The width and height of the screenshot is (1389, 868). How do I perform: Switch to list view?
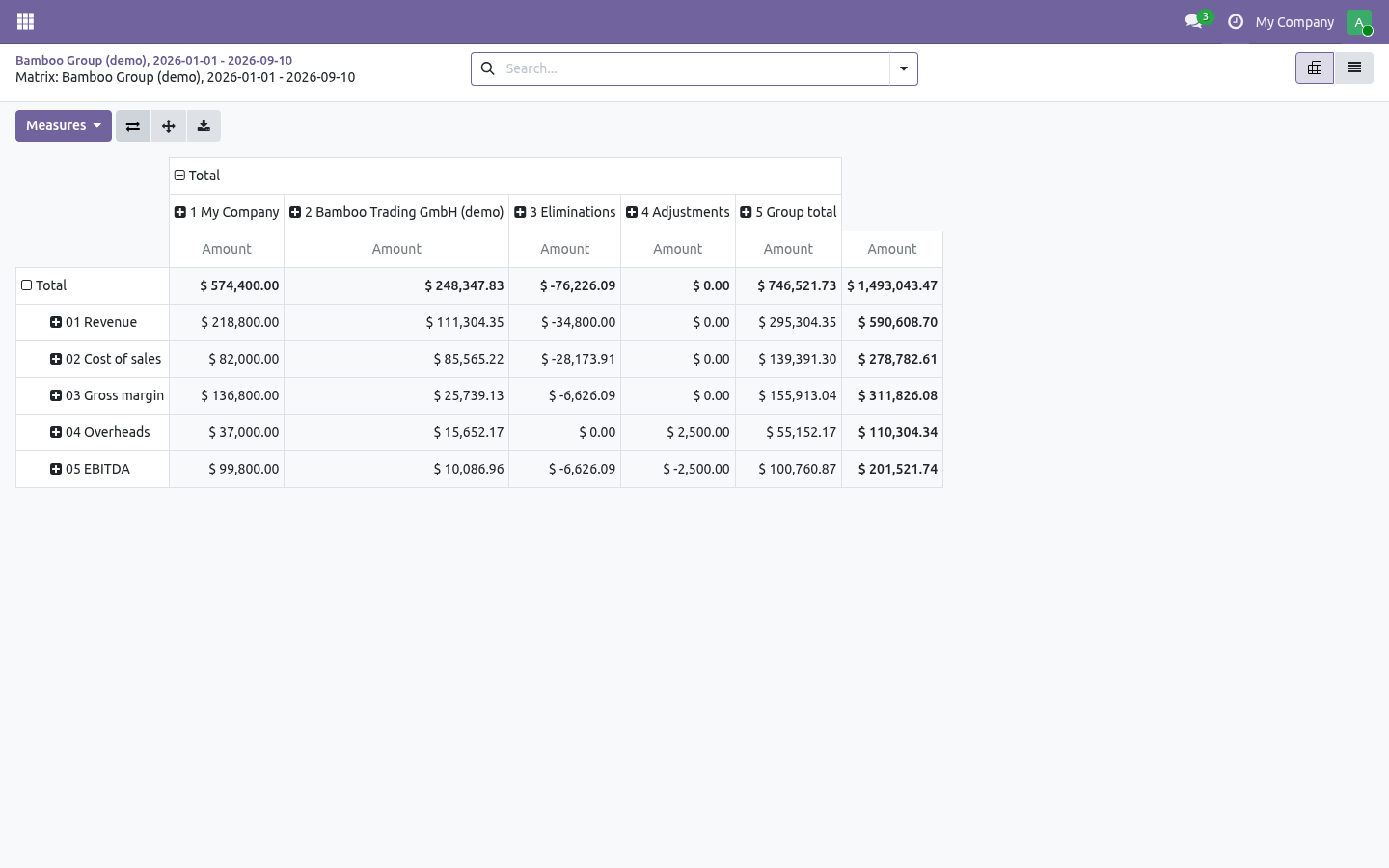click(1354, 68)
